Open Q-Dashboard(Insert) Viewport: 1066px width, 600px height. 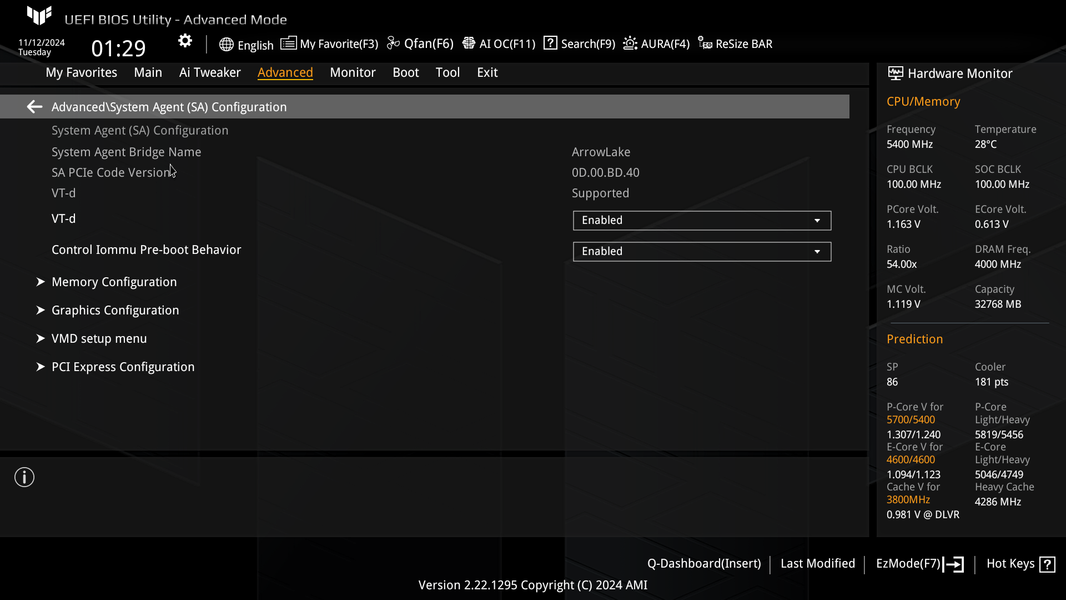point(704,563)
